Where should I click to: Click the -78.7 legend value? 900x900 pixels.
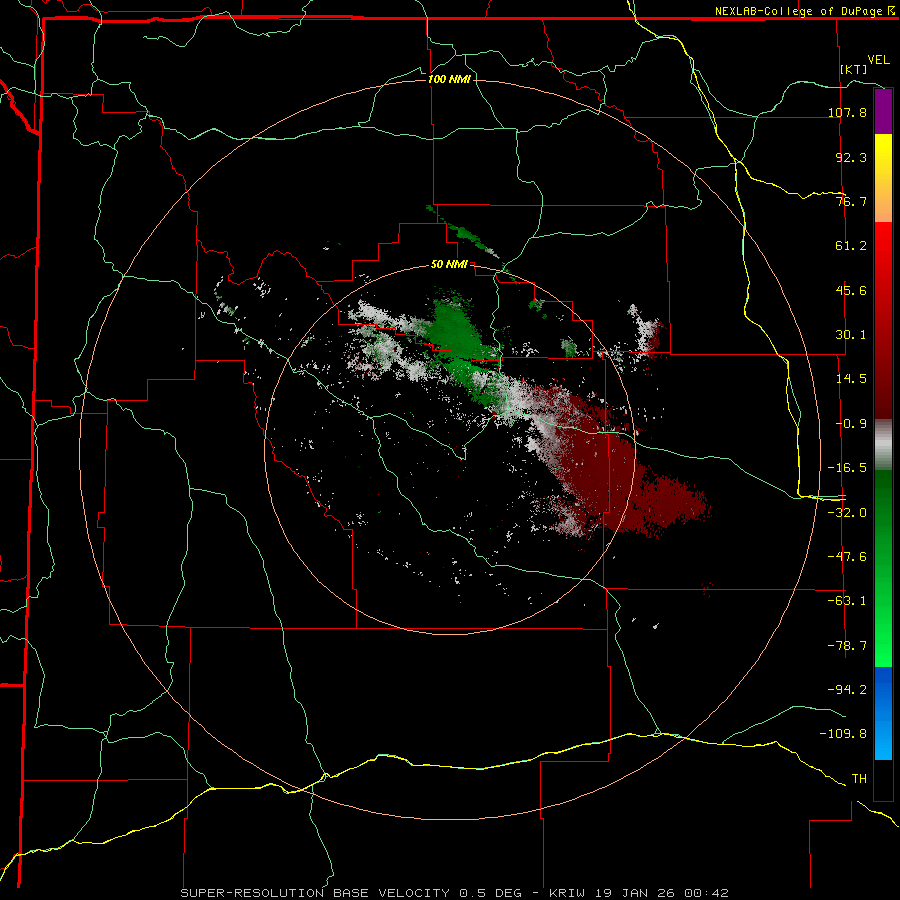pyautogui.click(x=847, y=646)
